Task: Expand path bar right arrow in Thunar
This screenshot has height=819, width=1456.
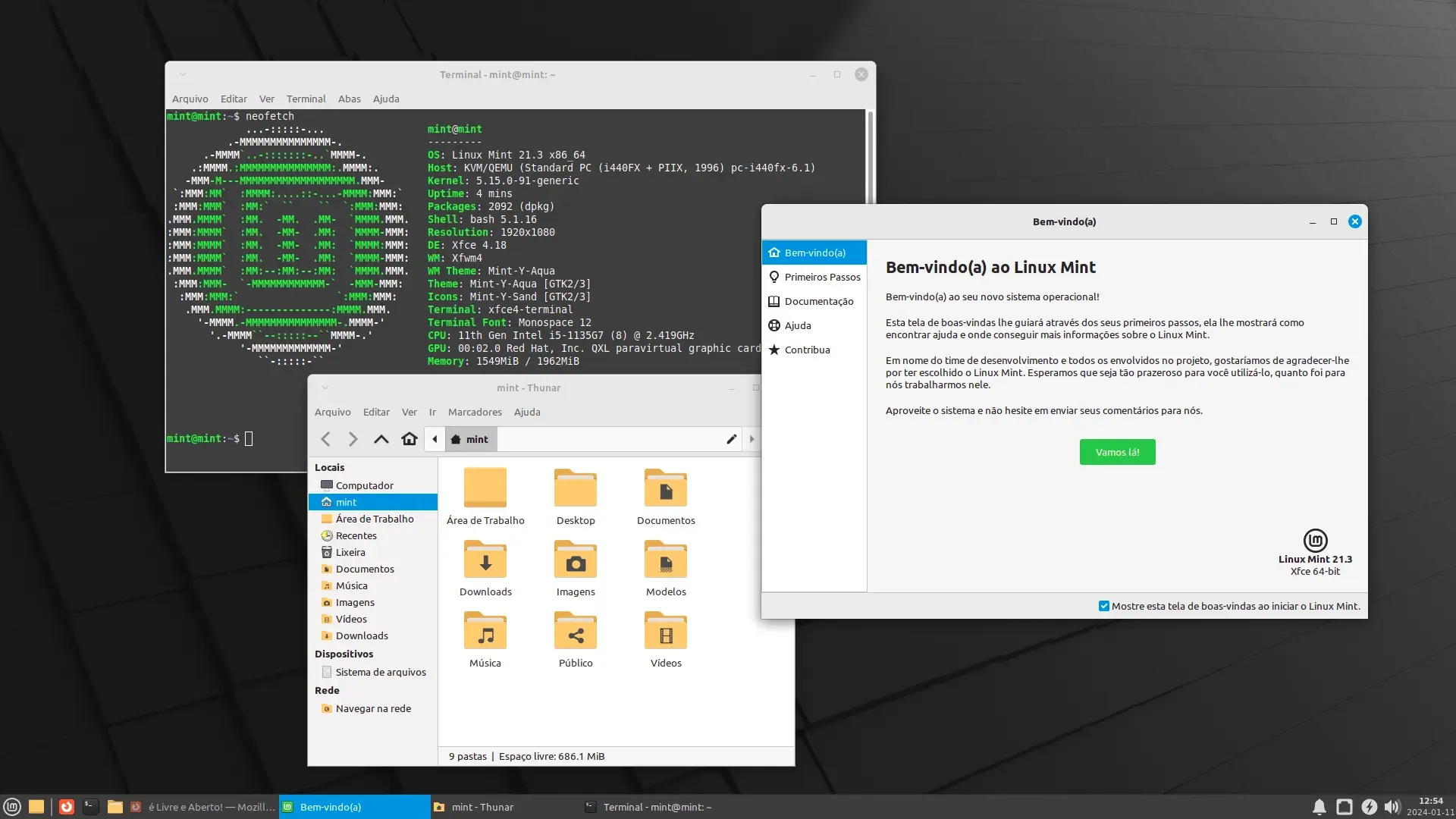Action: point(752,439)
